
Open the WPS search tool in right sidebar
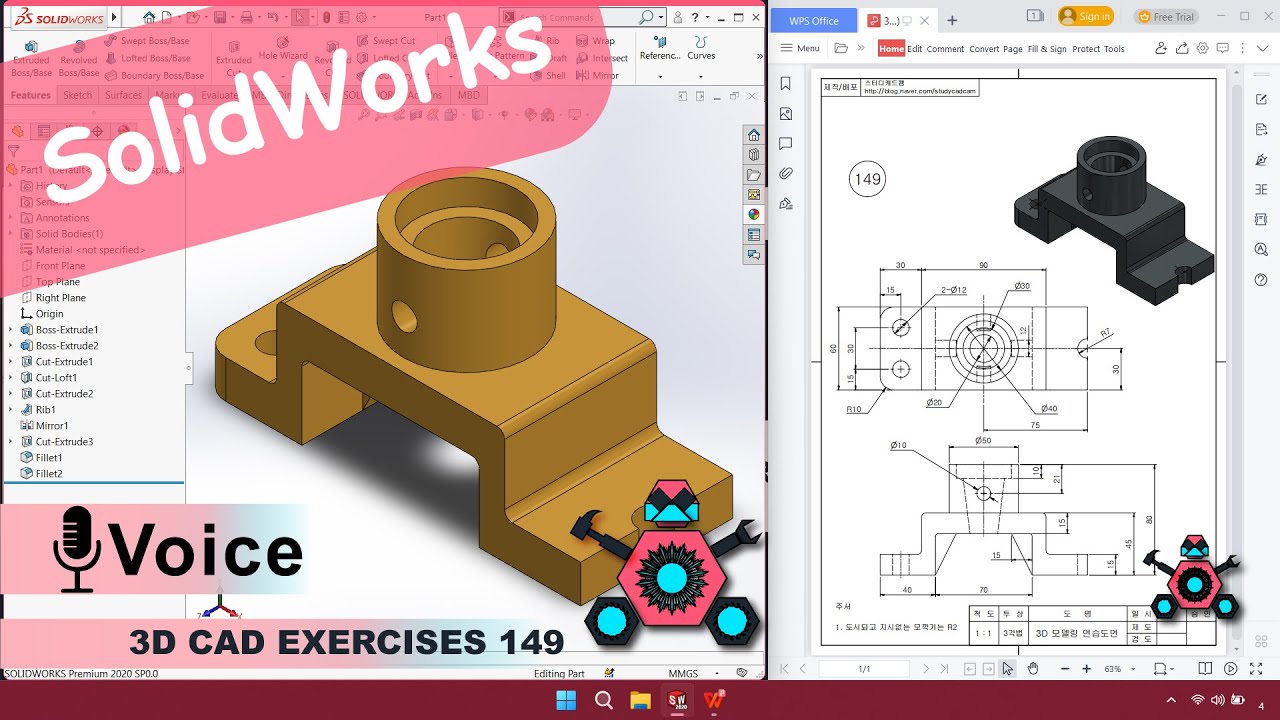[x=1261, y=249]
